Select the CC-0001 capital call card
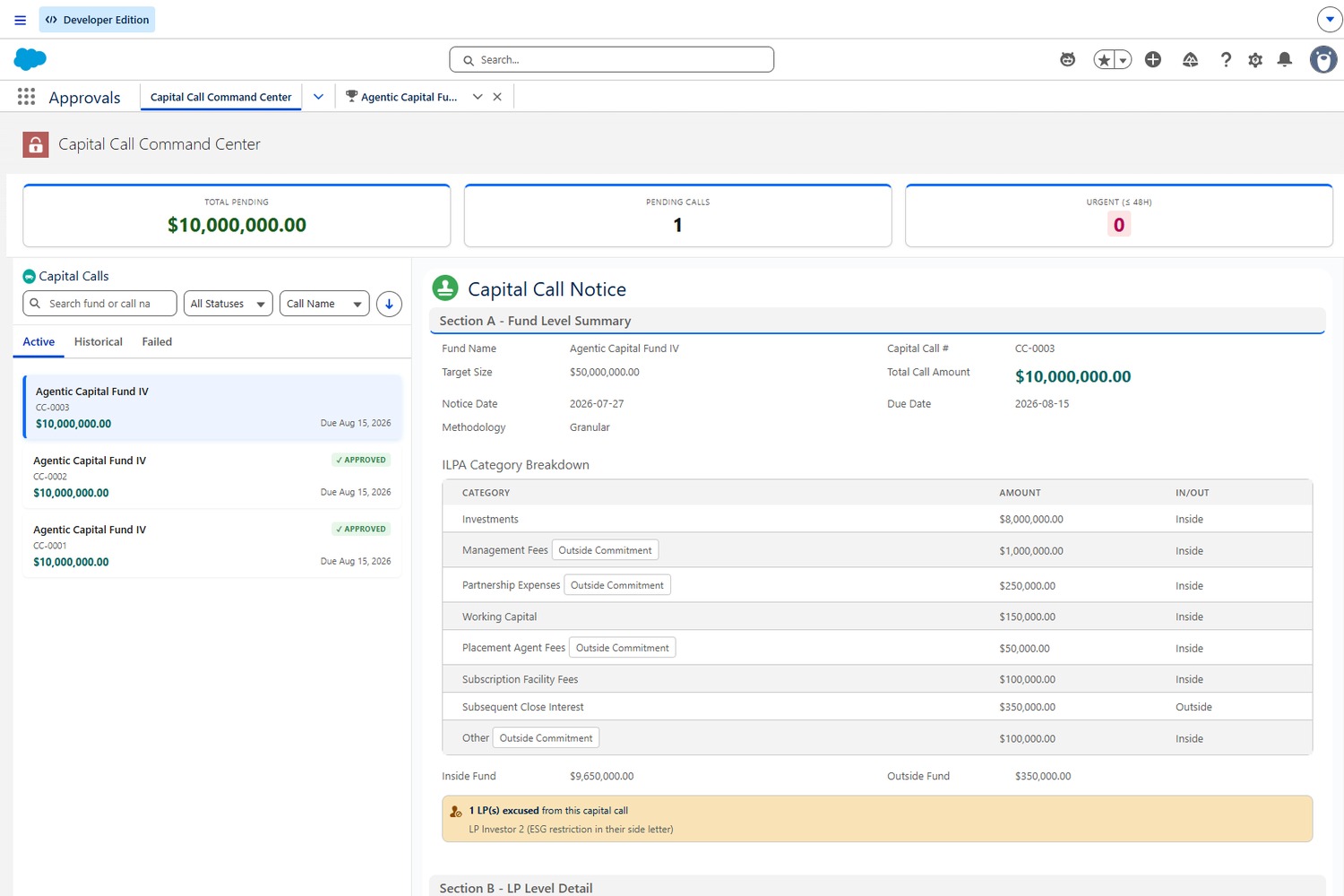 tap(212, 545)
